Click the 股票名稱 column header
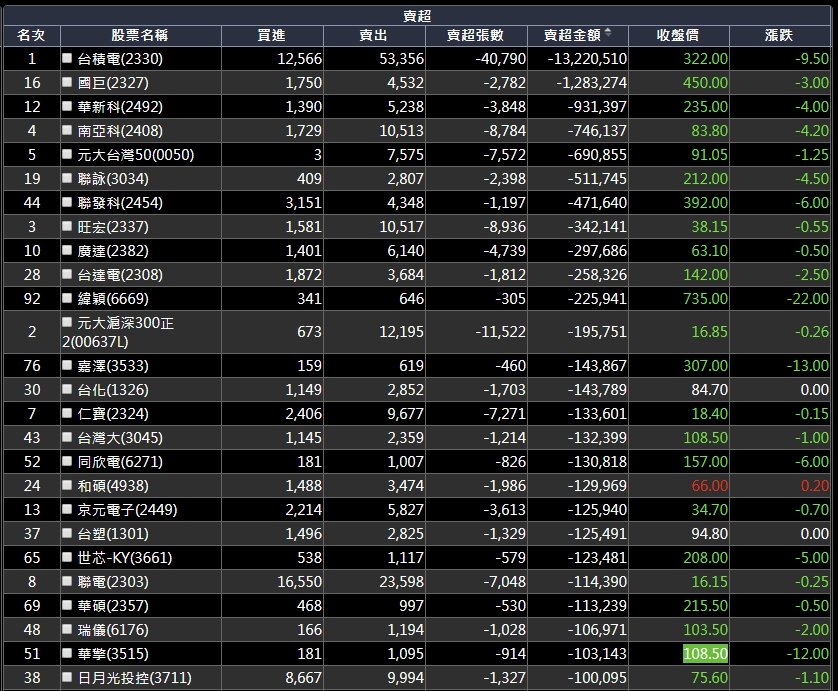 click(x=141, y=35)
